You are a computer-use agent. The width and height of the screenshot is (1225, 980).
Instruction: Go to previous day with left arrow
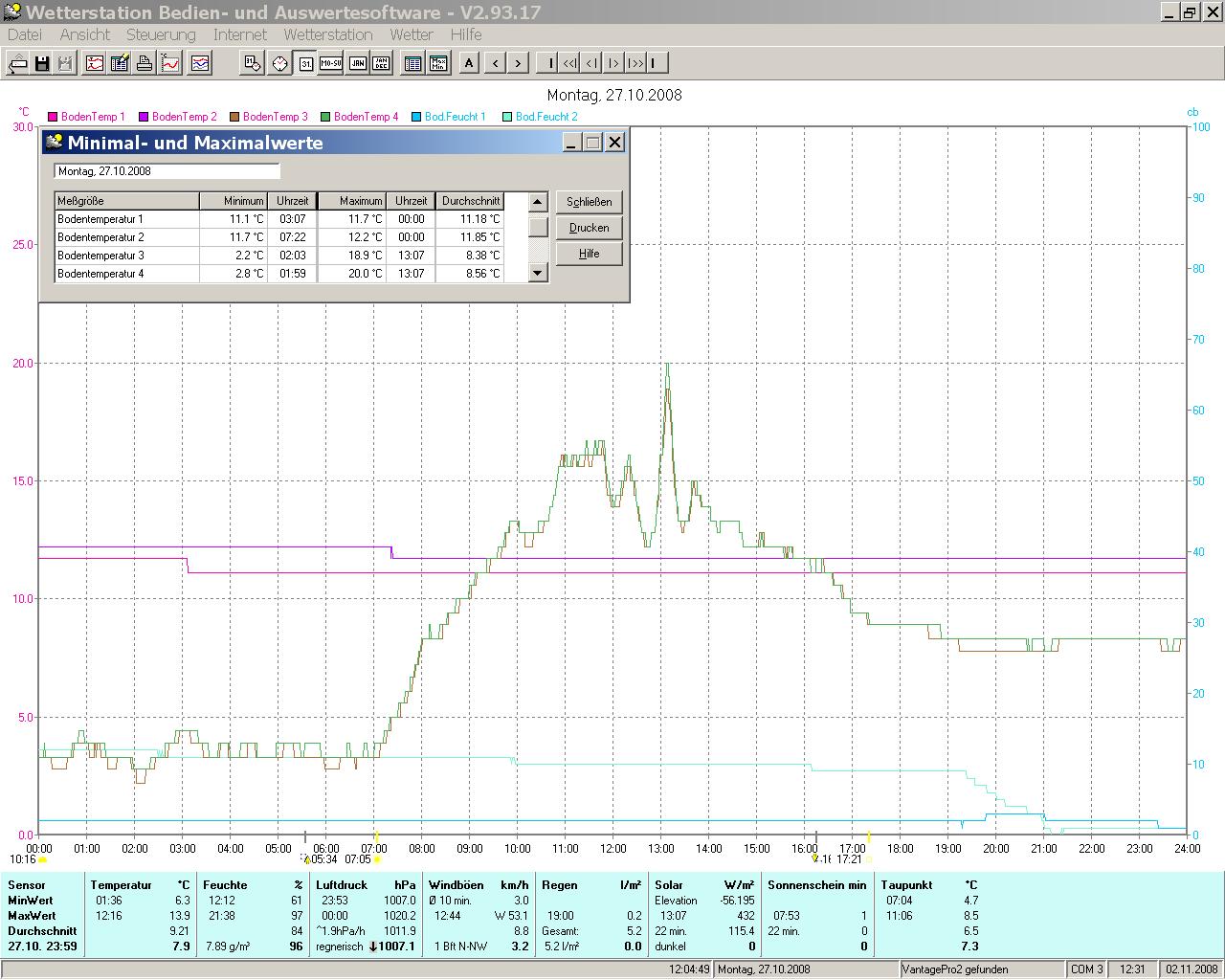[495, 64]
